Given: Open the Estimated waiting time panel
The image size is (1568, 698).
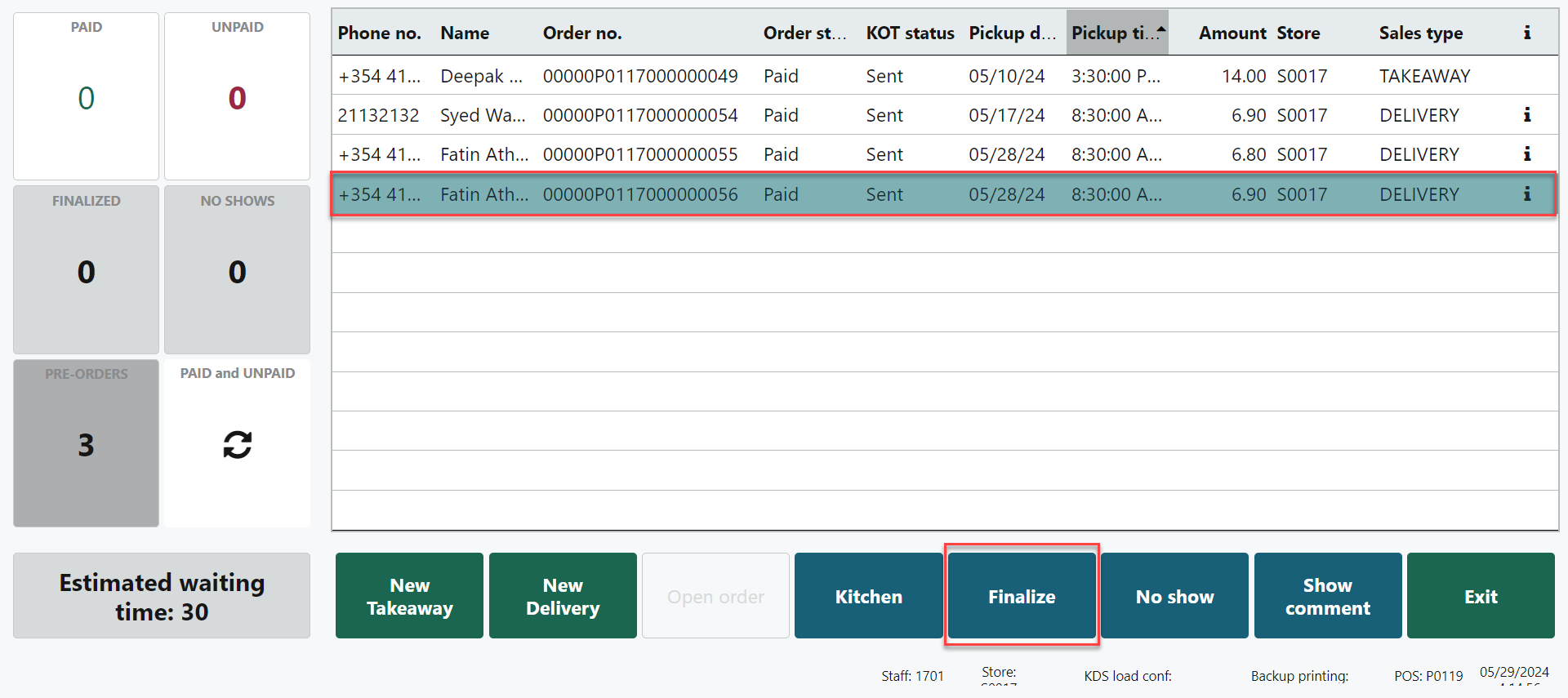Looking at the screenshot, I should point(162,596).
